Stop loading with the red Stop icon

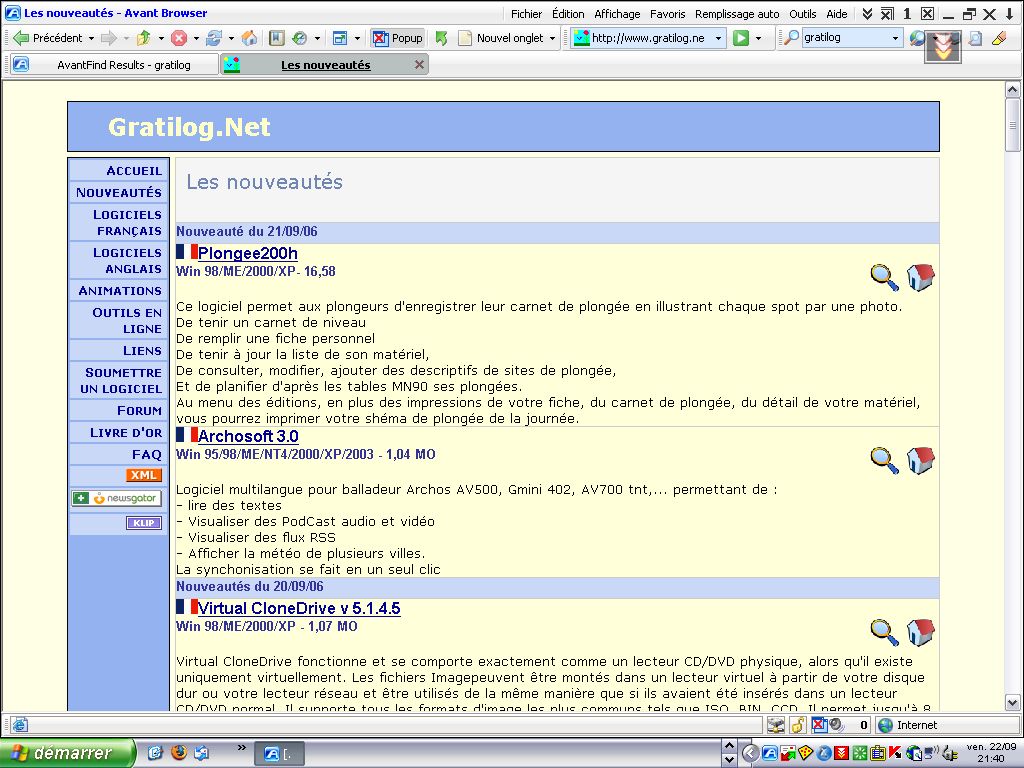[x=179, y=39]
